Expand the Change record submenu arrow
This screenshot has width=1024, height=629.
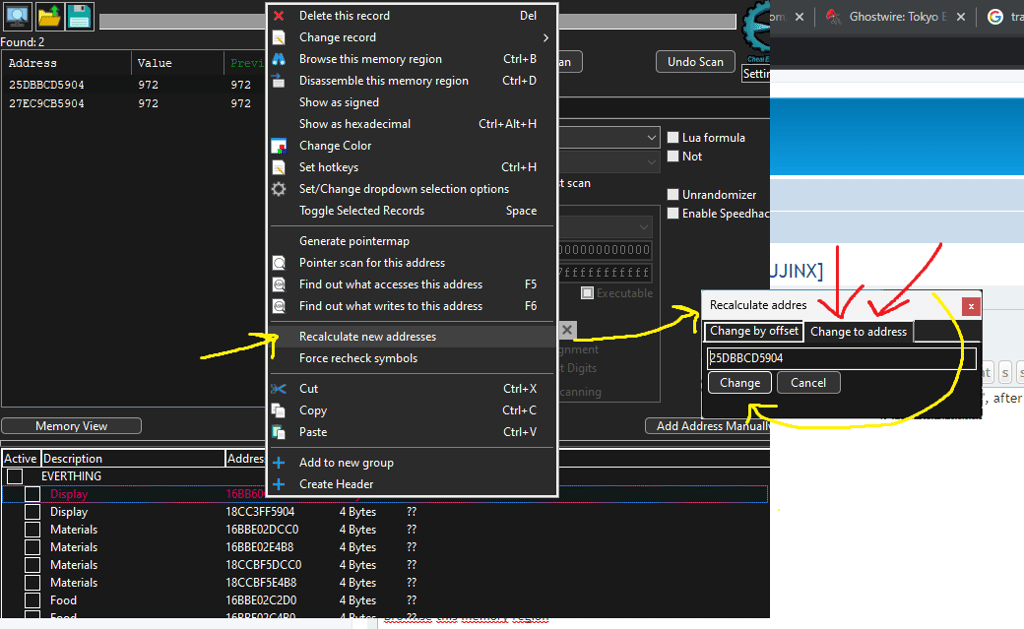[545, 37]
